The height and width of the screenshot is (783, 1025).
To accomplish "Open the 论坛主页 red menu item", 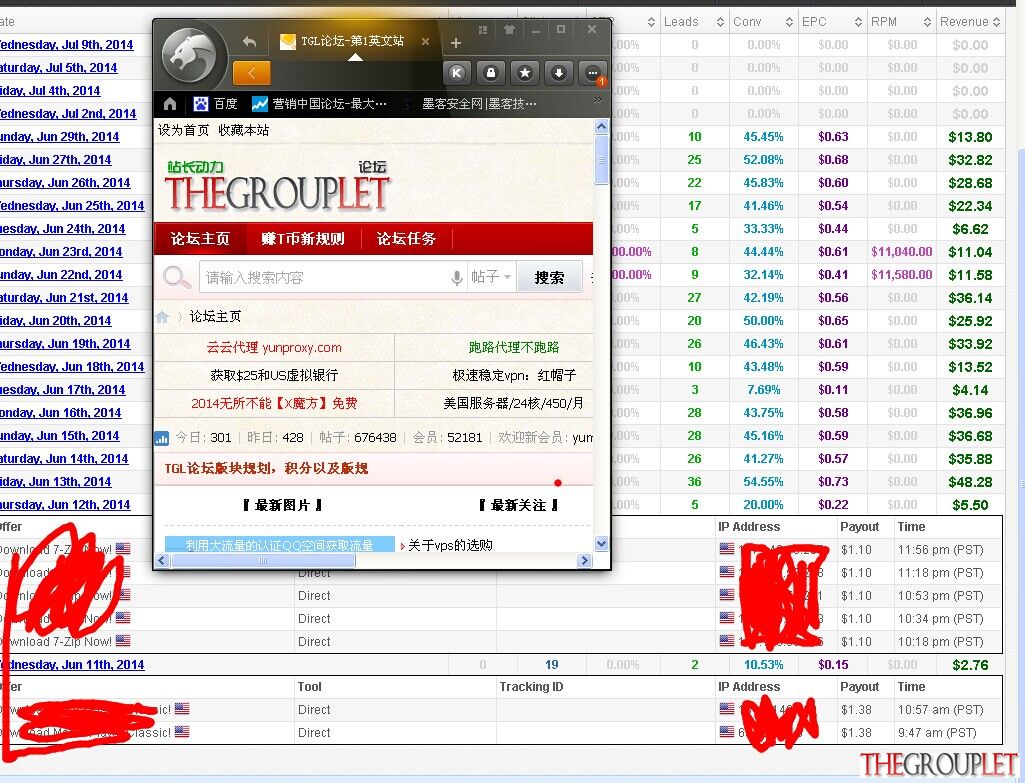I will coord(200,239).
